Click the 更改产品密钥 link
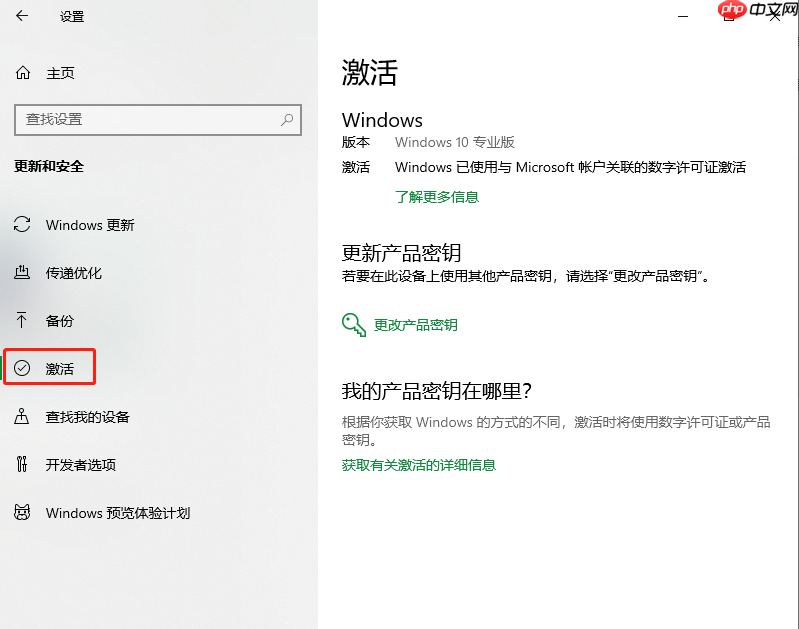 (415, 325)
